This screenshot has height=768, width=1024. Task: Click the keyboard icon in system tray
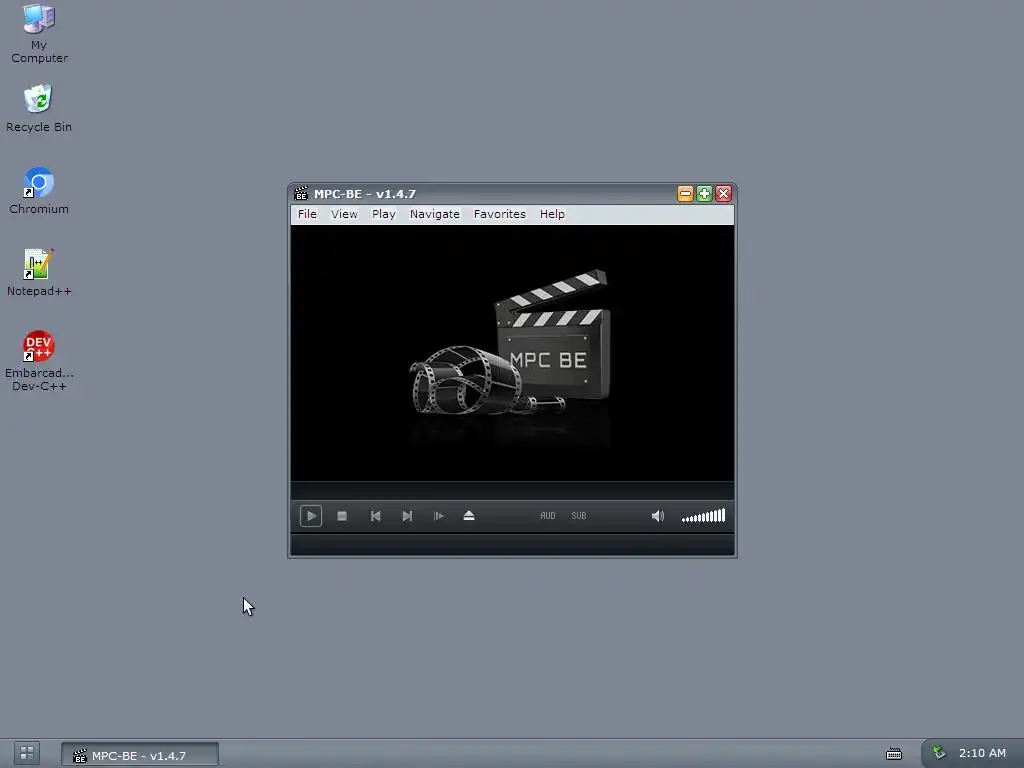click(x=894, y=754)
